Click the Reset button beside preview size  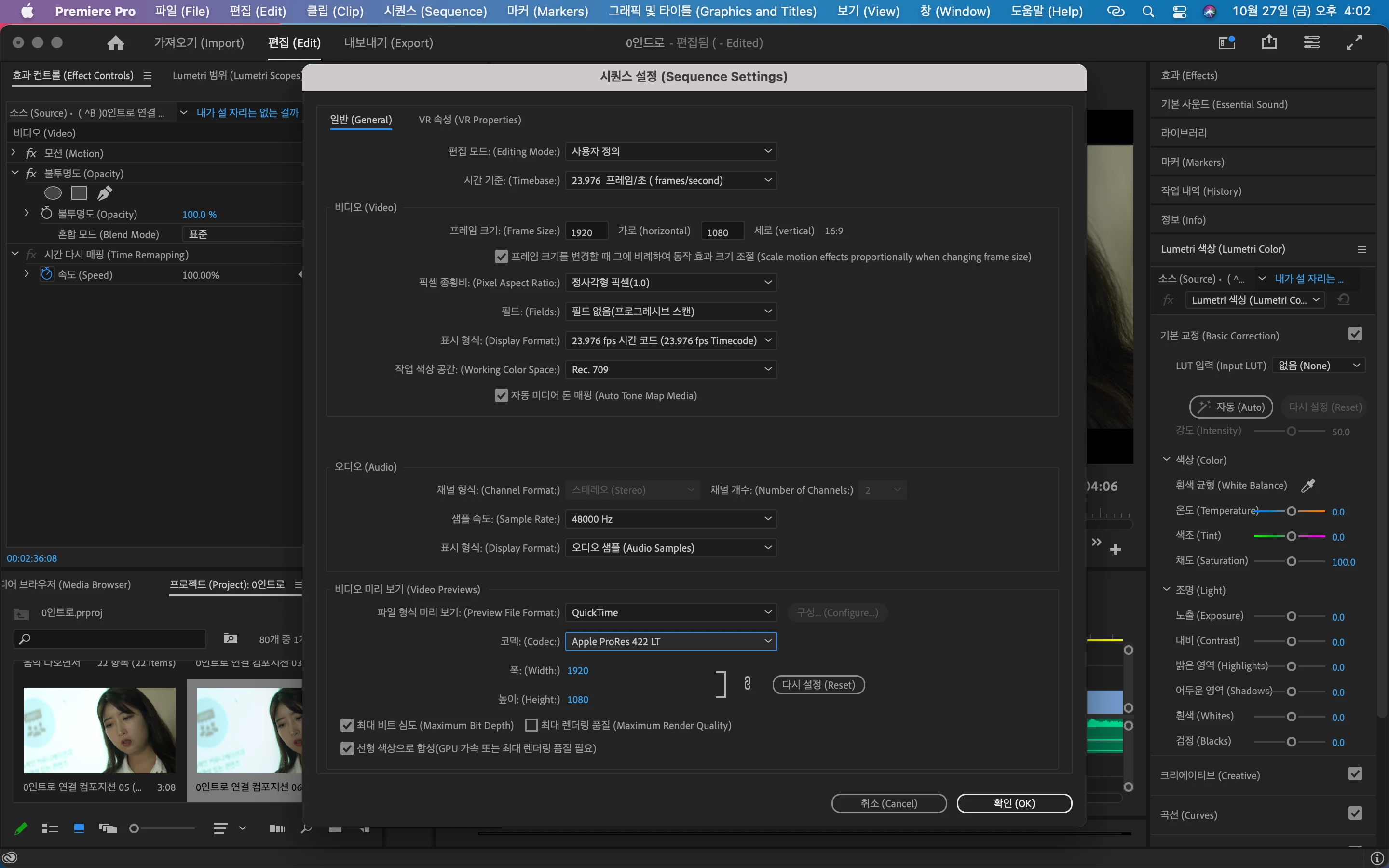pos(818,685)
